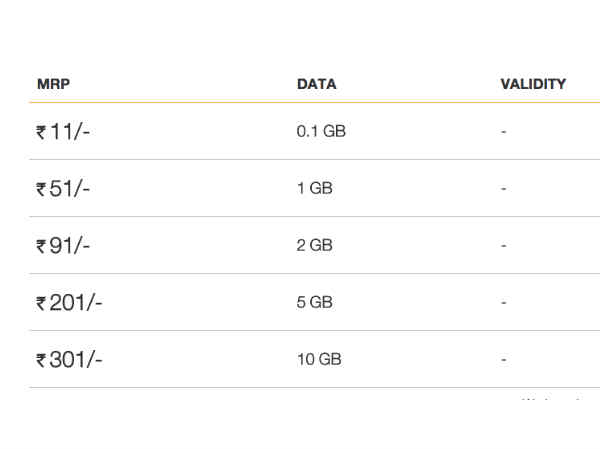Click the VALIDITY column header
Image resolution: width=600 pixels, height=450 pixels.
click(533, 84)
